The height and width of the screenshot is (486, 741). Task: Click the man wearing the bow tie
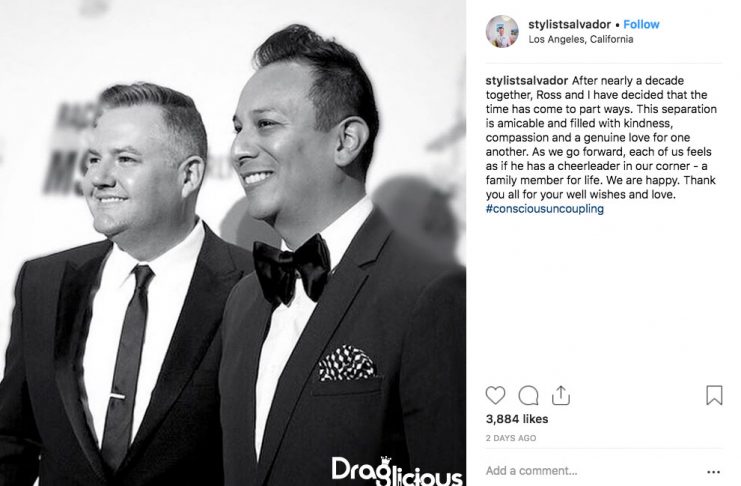[x=331, y=265]
